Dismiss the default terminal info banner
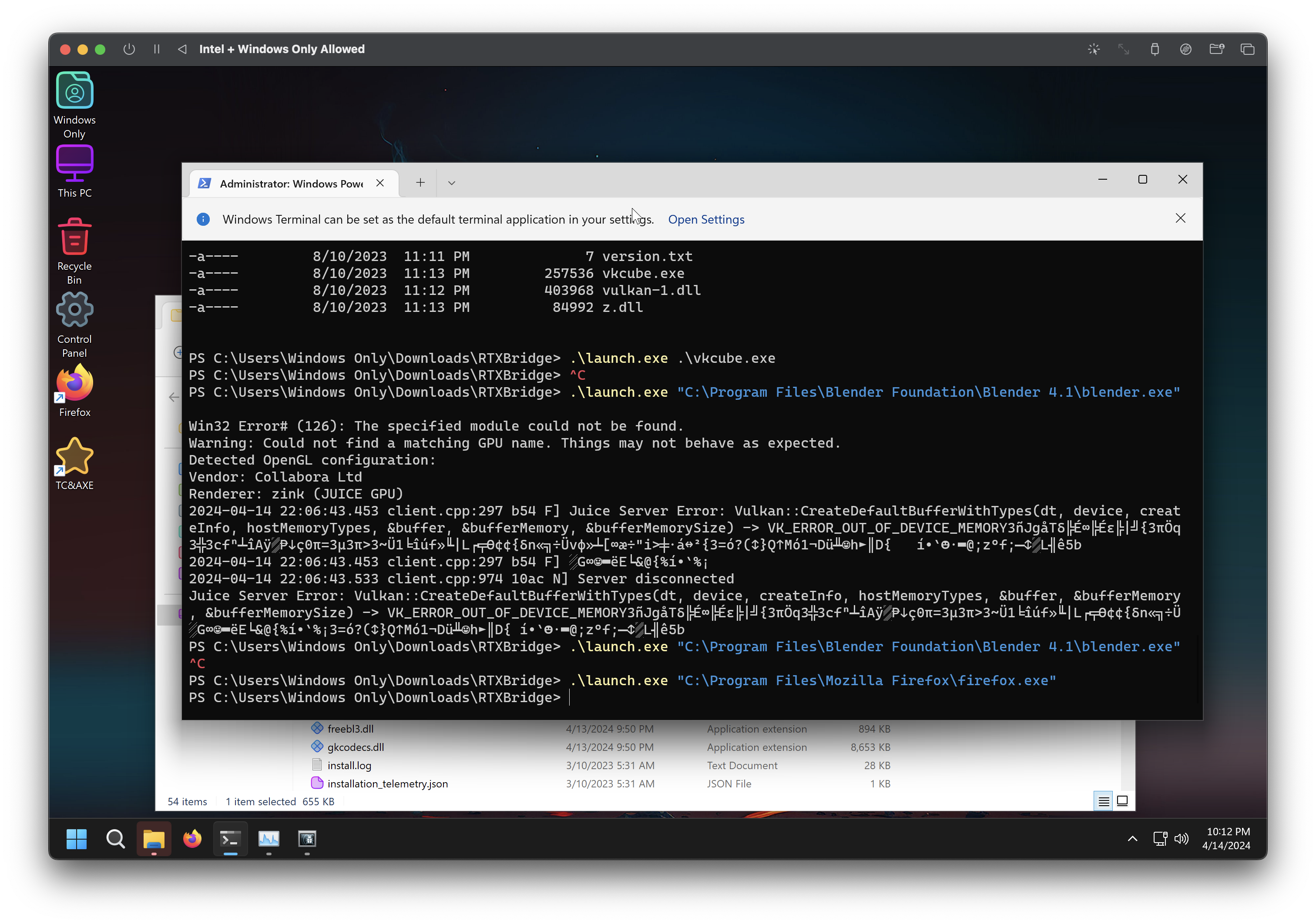The image size is (1316, 924). (x=1180, y=218)
